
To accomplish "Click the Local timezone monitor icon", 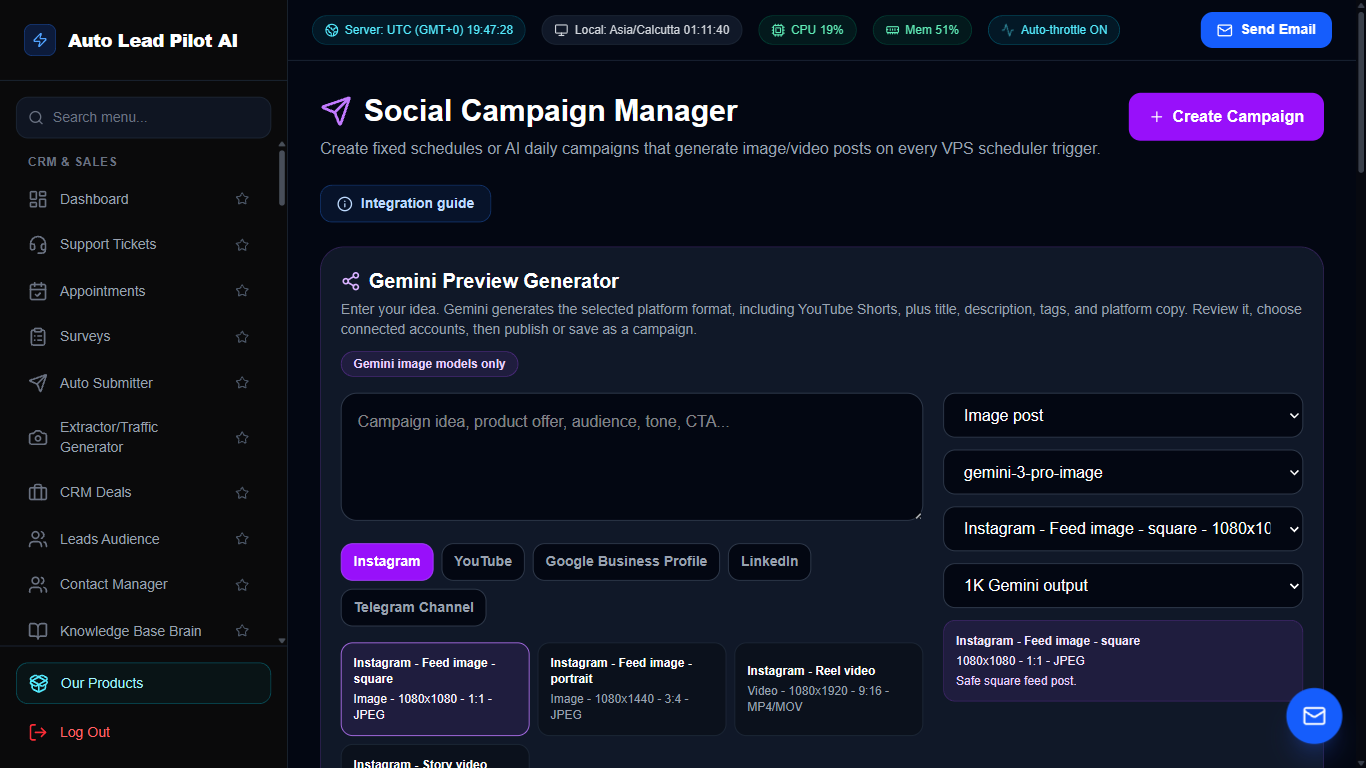I will coord(562,30).
